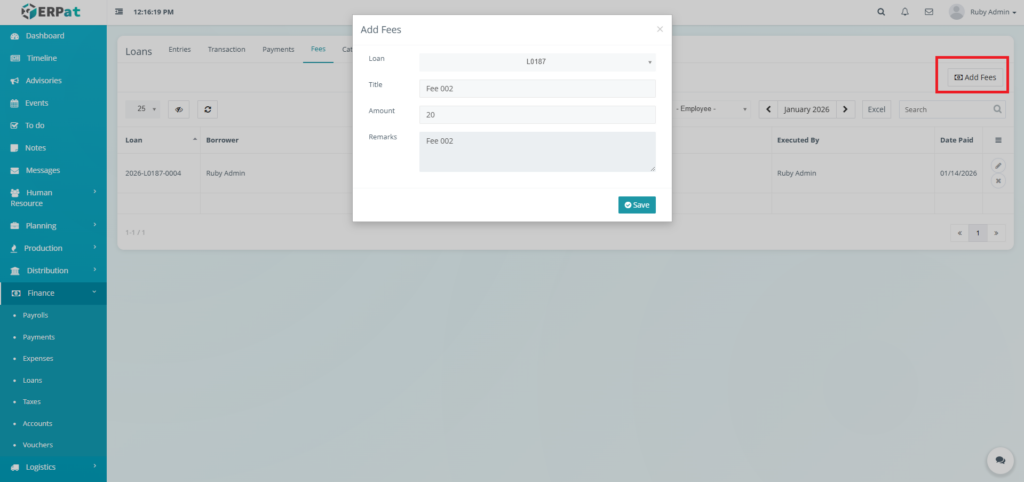Click the ERPat logo
The width and height of the screenshot is (1024, 482).
(51, 12)
